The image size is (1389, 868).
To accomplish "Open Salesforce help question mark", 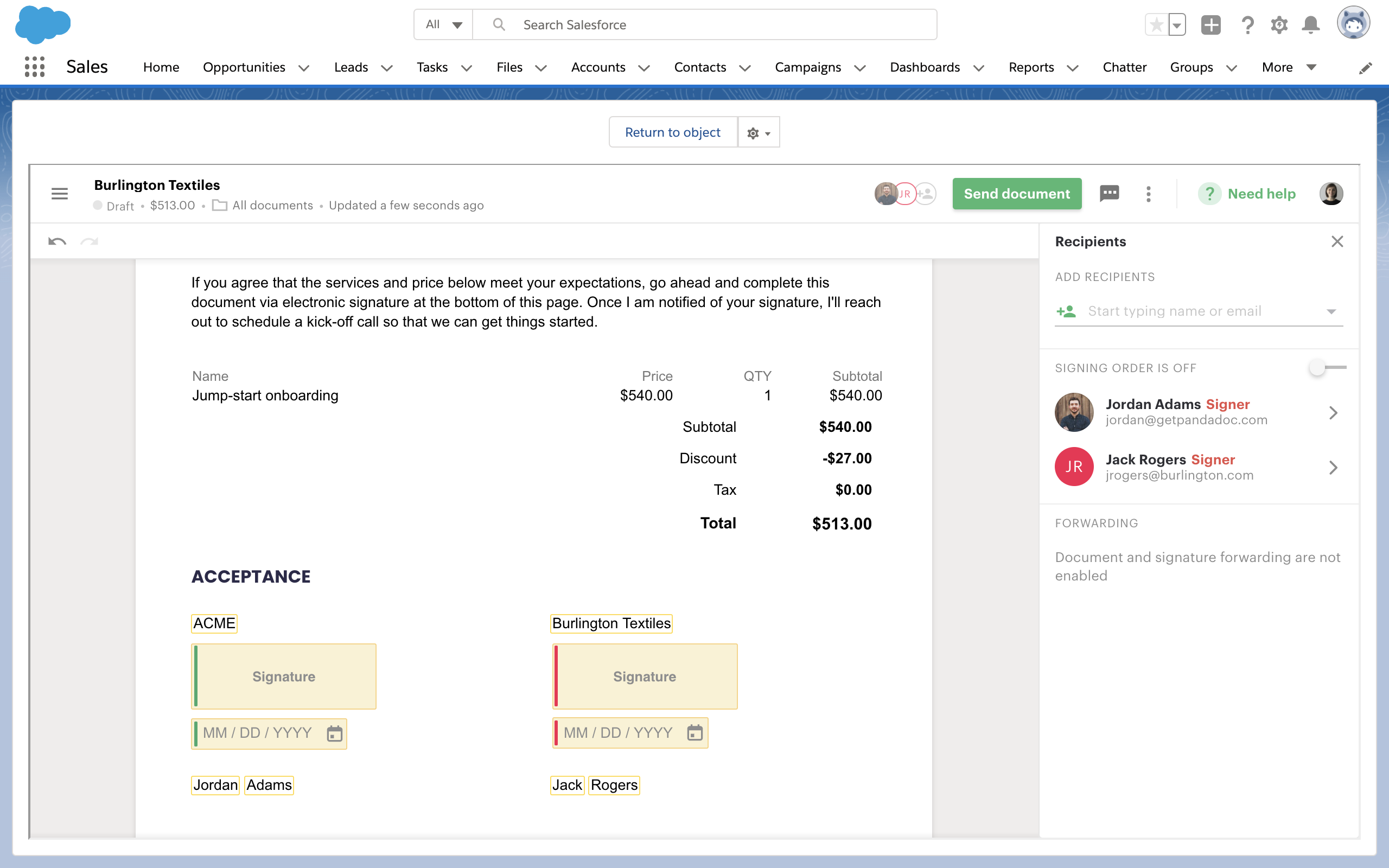I will click(x=1247, y=25).
